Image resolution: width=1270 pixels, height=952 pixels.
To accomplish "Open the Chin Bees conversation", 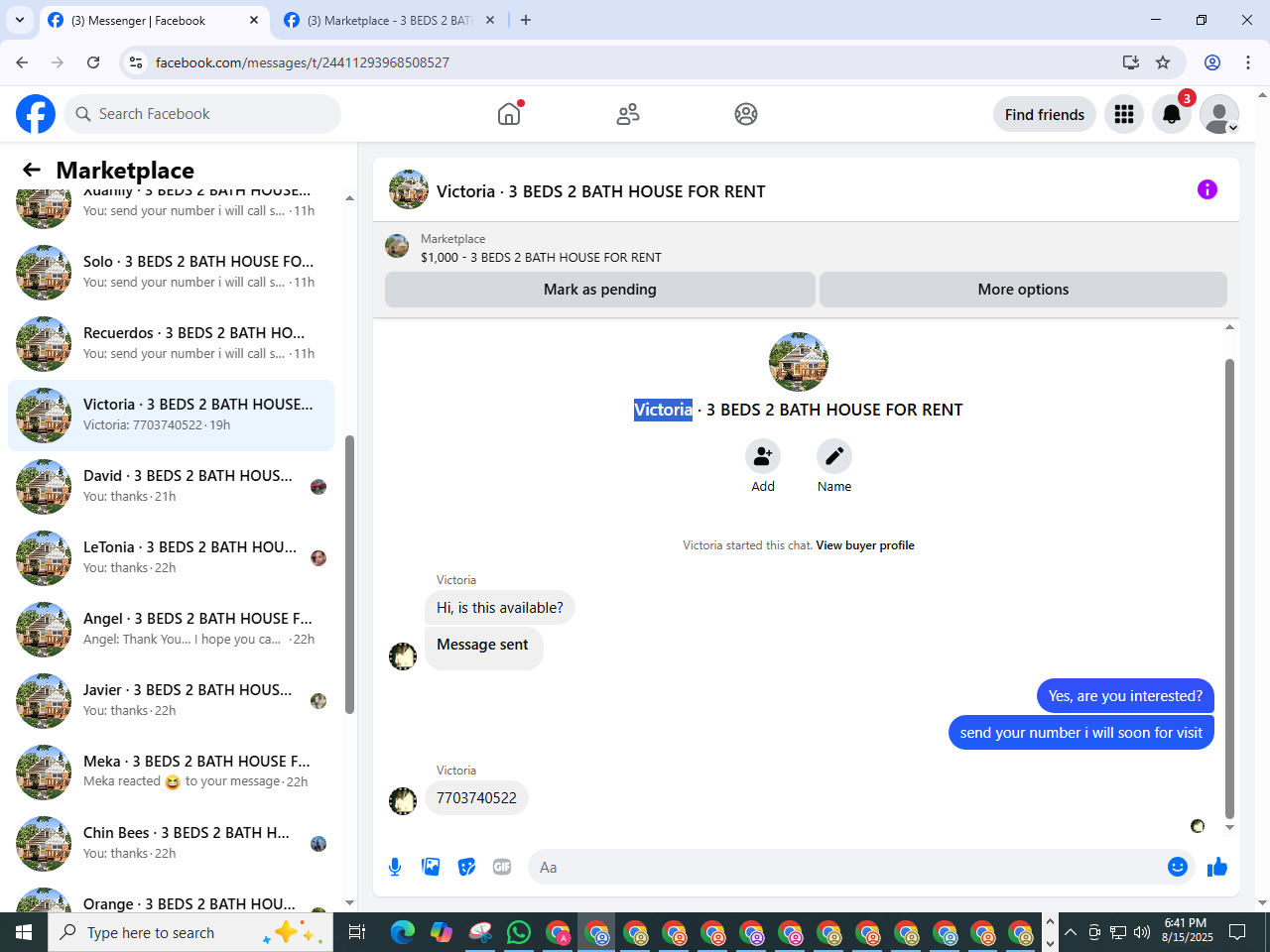I will [171, 843].
